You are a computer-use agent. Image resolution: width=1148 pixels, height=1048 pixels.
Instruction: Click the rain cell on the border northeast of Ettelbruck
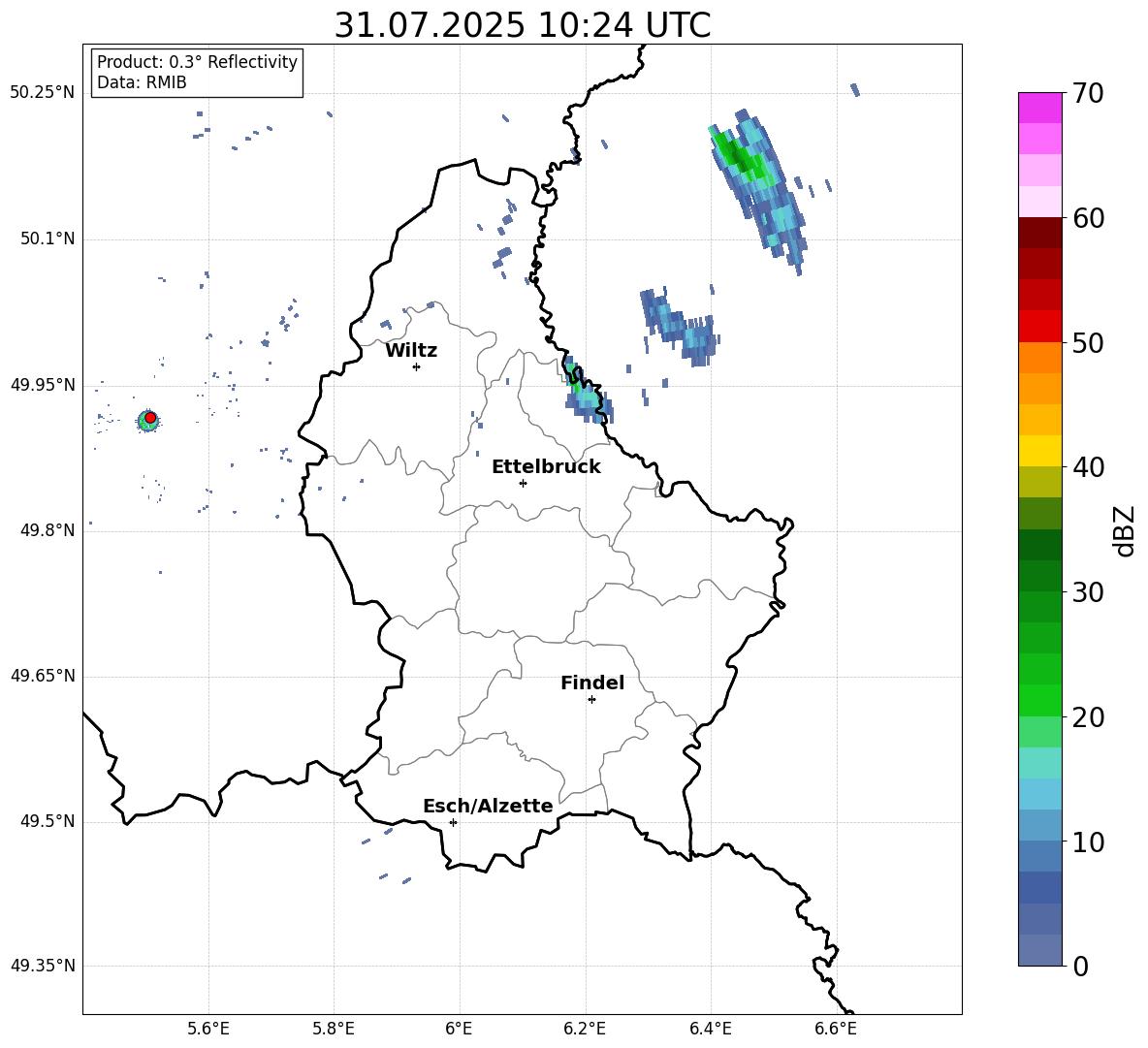(588, 392)
